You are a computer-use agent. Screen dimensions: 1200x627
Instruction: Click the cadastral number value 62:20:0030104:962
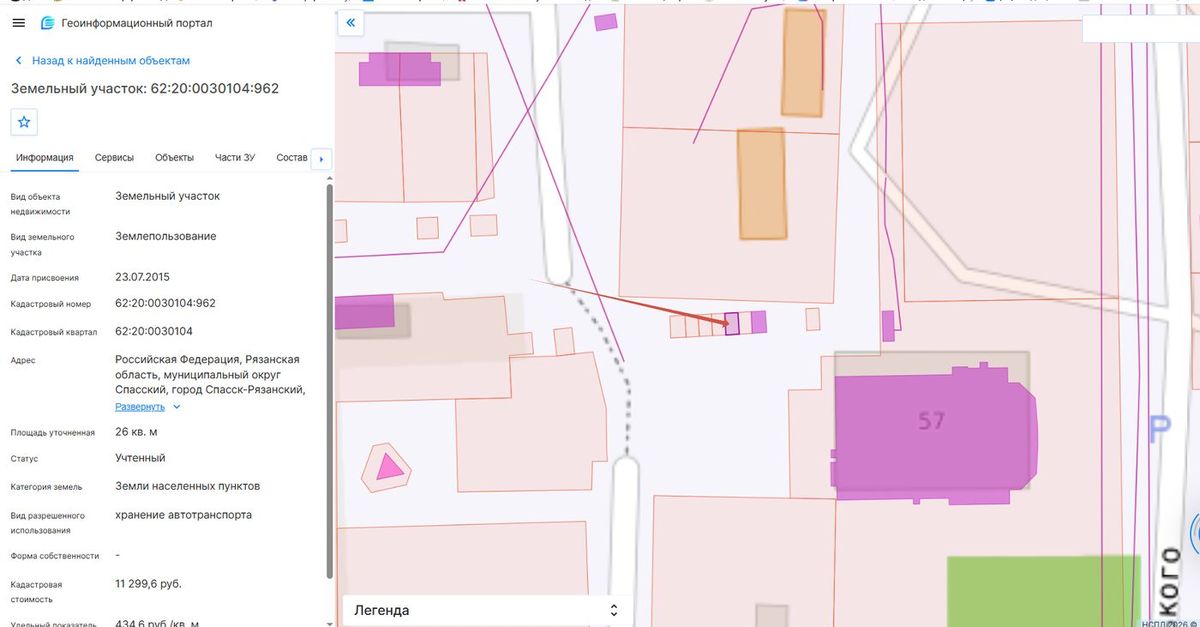[166, 303]
